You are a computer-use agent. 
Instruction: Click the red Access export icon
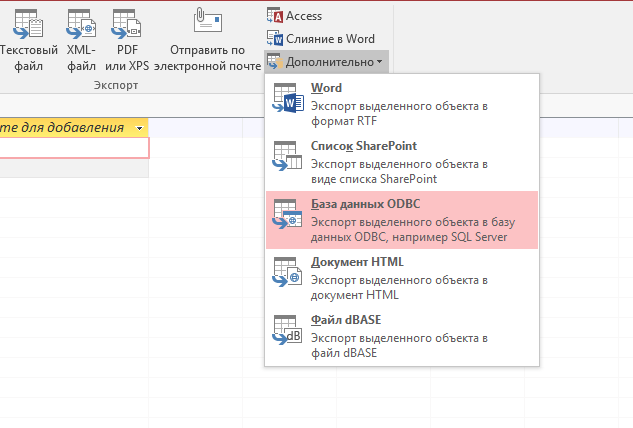[x=275, y=16]
